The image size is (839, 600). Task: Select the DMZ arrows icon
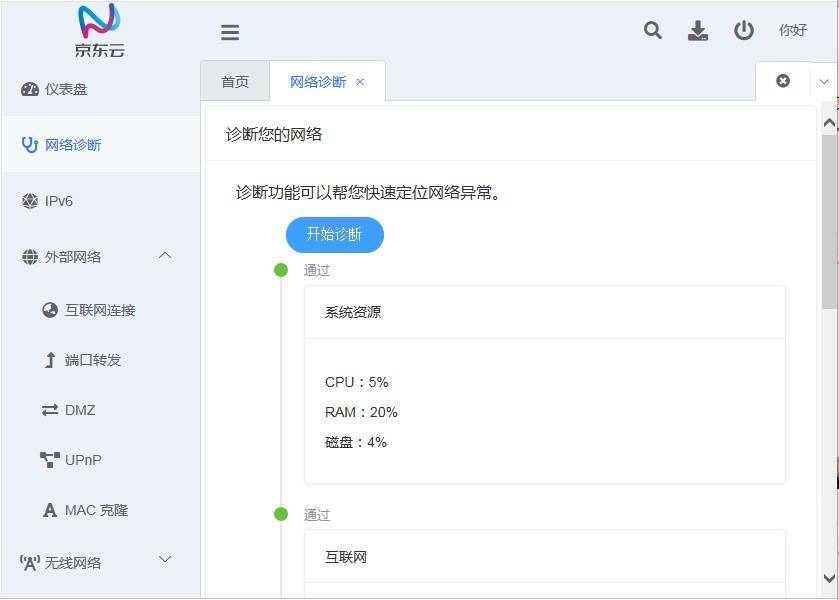(48, 410)
